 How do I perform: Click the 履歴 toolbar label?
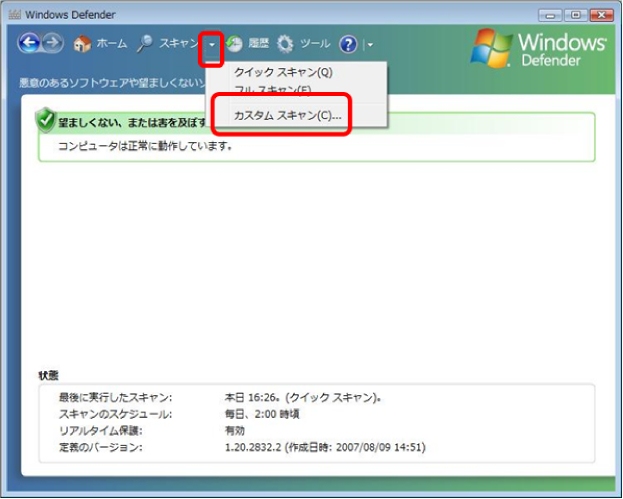point(258,45)
